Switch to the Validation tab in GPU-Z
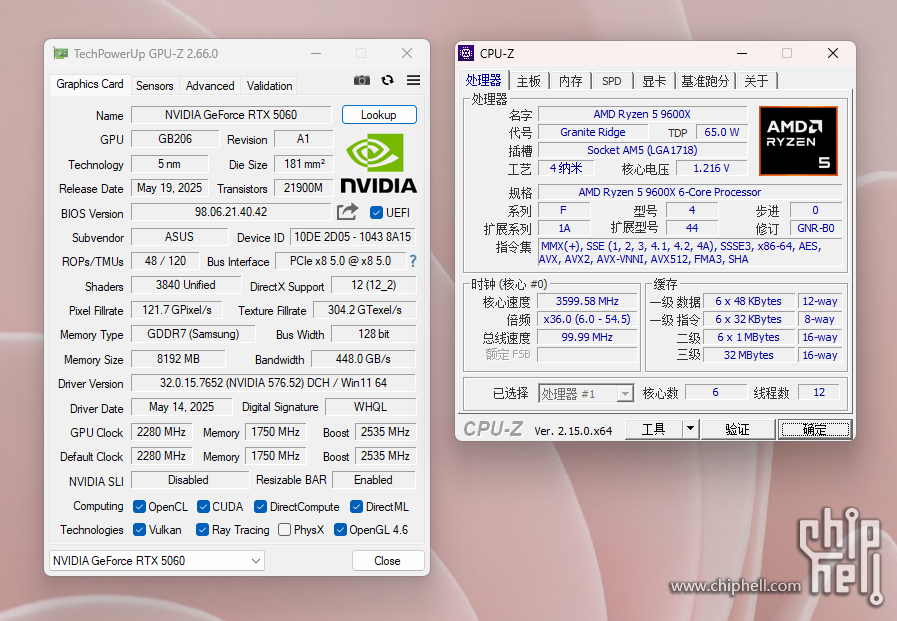Viewport: 897px width, 621px height. [x=269, y=86]
